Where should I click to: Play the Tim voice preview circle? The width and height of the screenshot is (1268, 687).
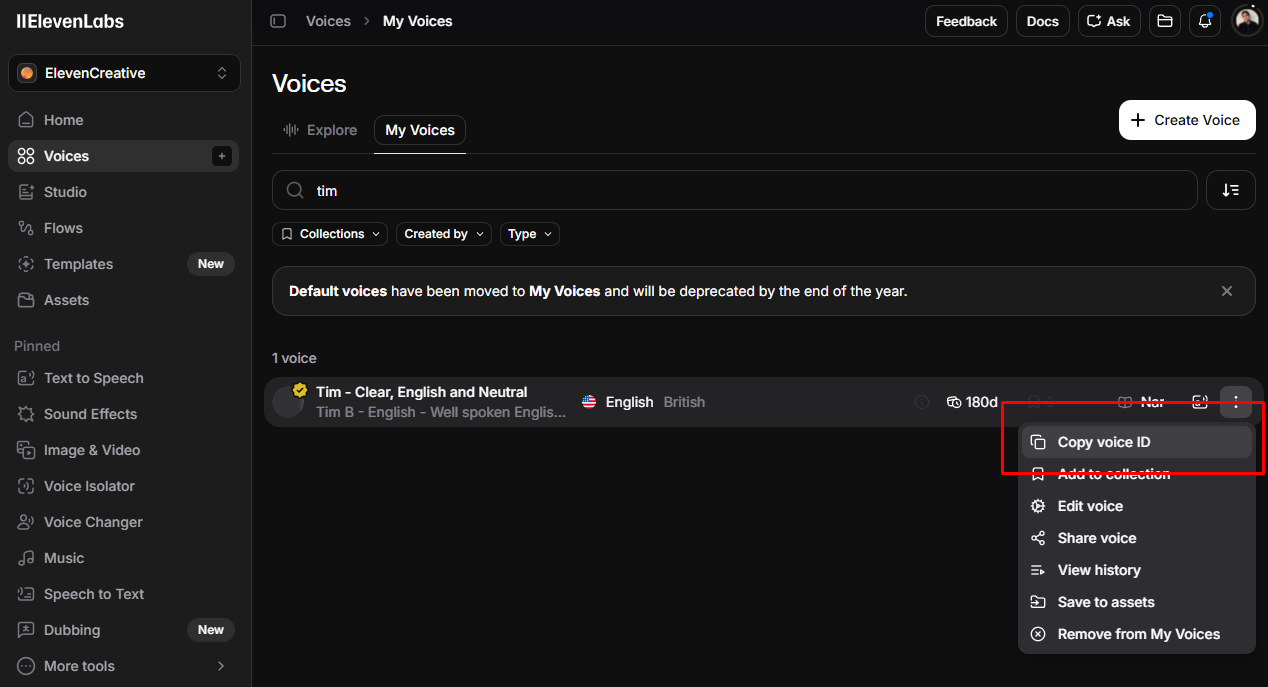[x=288, y=402]
